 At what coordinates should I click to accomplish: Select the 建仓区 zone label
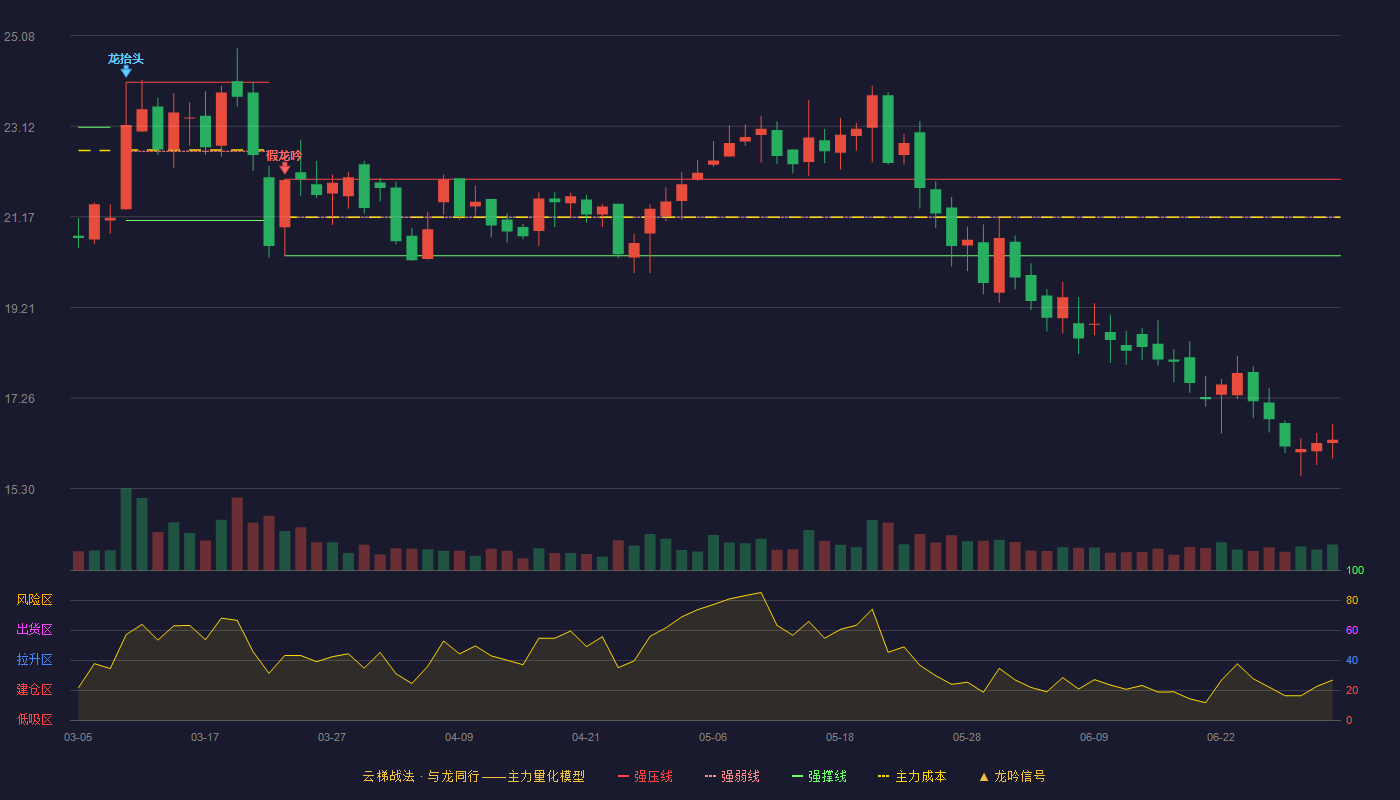click(34, 690)
